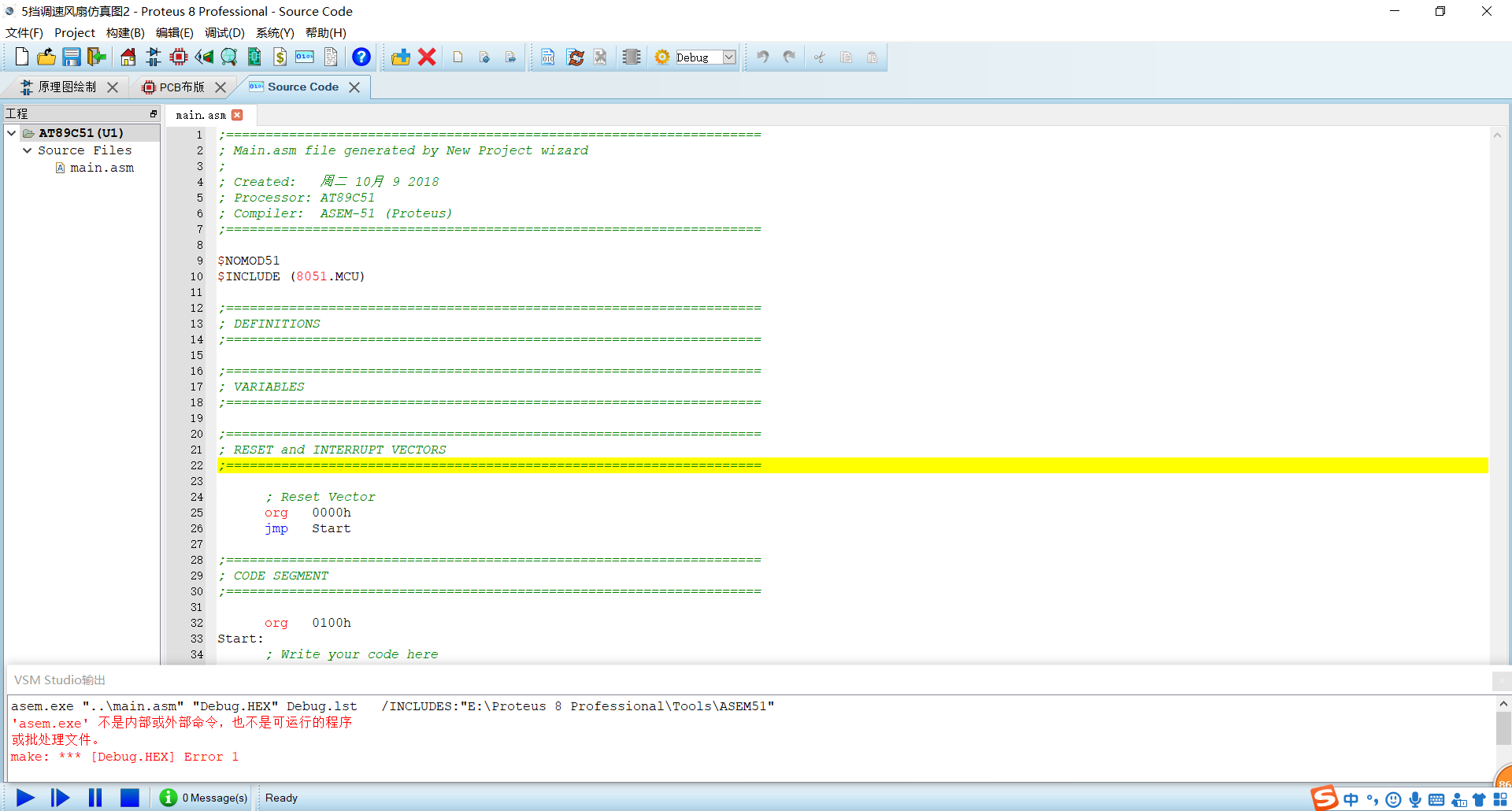Rebuild the project with the refresh icon
This screenshot has width=1512, height=811.
(x=576, y=57)
